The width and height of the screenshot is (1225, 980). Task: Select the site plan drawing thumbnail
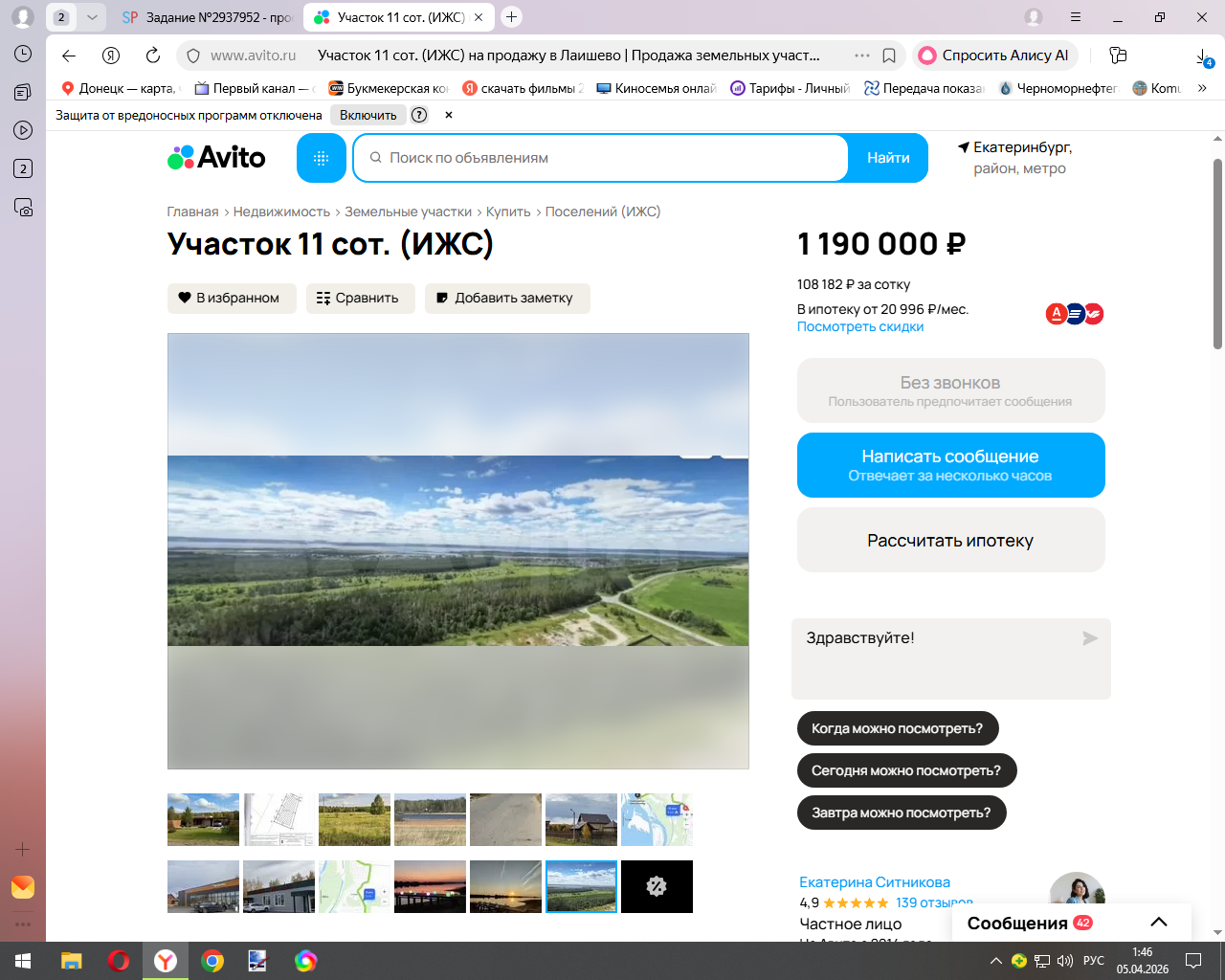pyautogui.click(x=278, y=819)
